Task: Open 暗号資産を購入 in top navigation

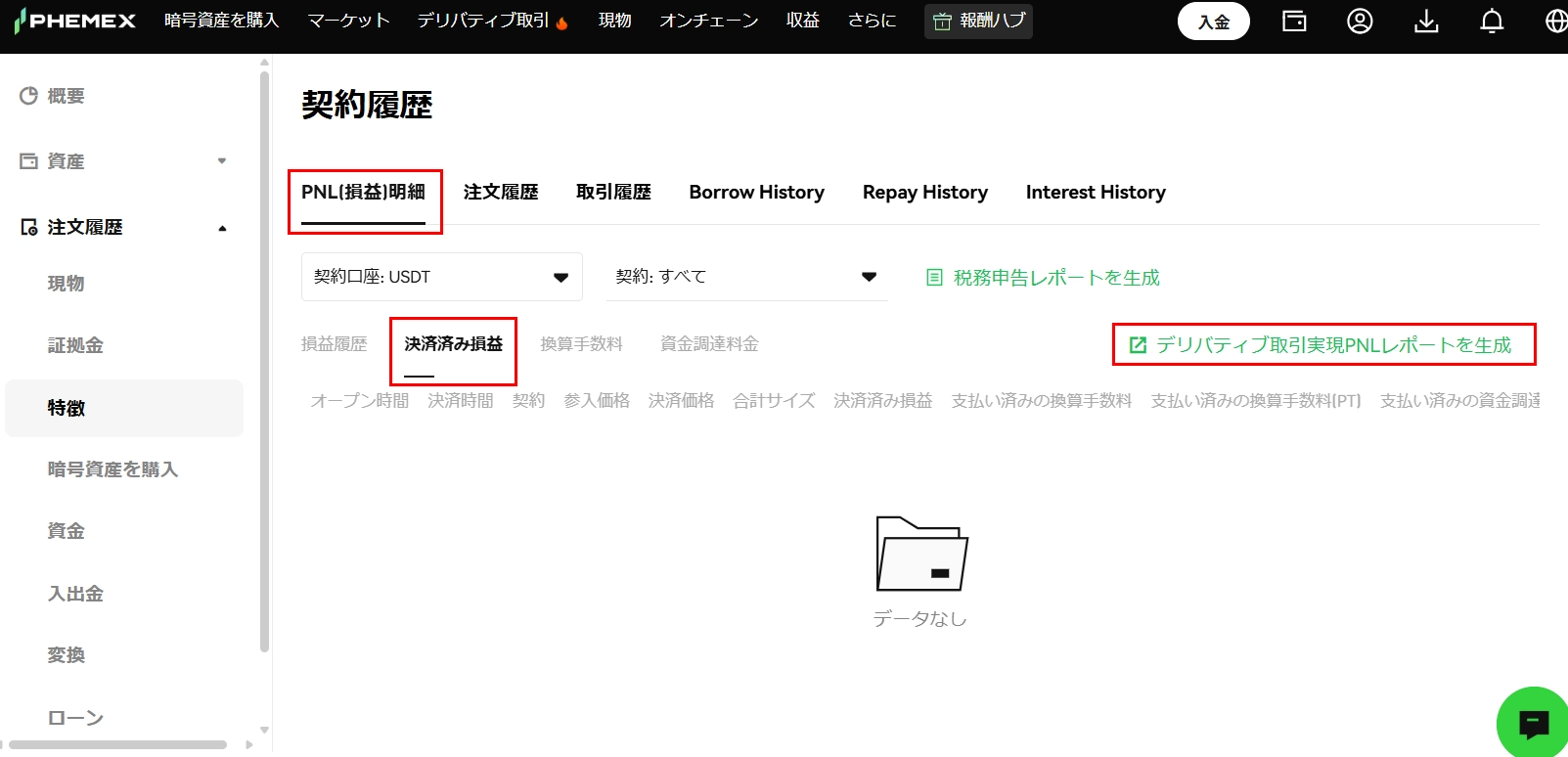Action: 222,21
